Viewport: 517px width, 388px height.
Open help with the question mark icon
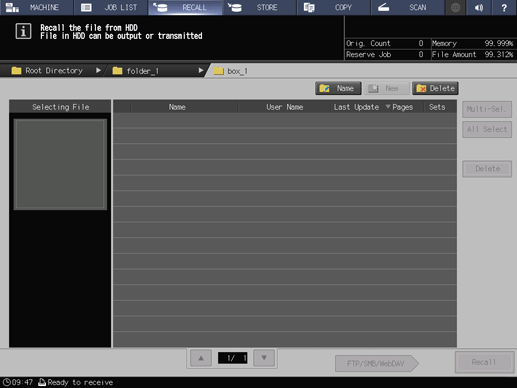(504, 7)
